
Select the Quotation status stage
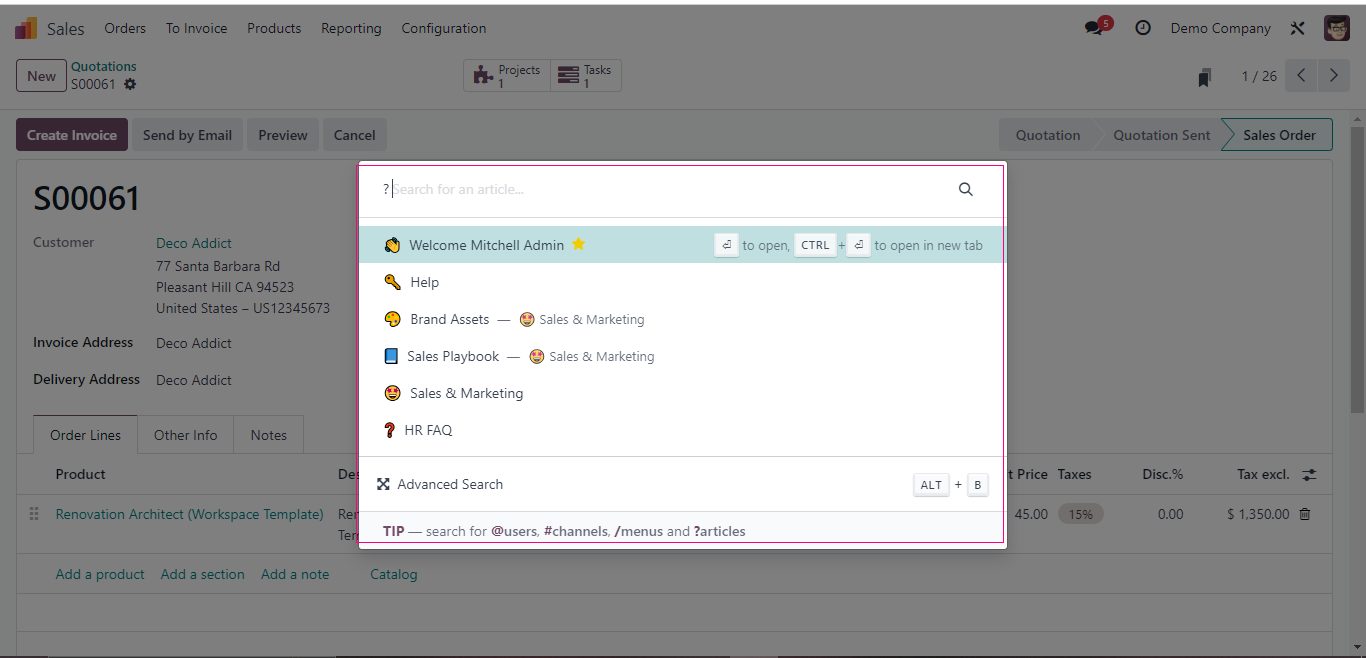pyautogui.click(x=1048, y=135)
